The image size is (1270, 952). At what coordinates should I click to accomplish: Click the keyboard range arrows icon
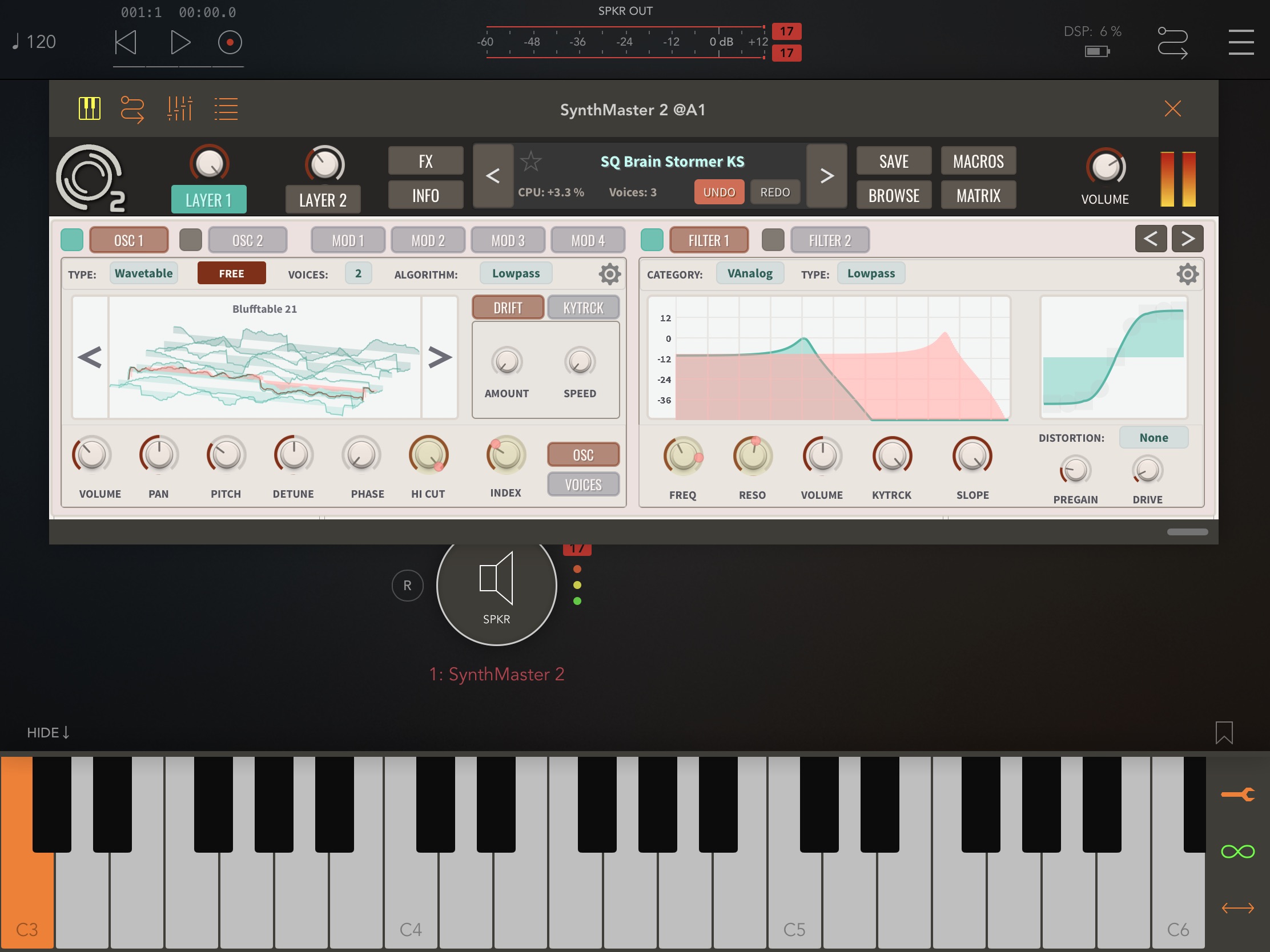[x=1238, y=908]
